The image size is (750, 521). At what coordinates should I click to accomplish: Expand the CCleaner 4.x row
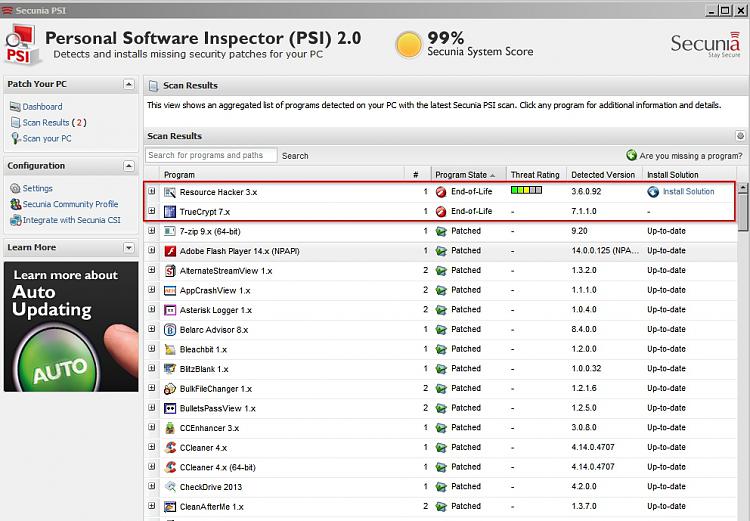[152, 446]
